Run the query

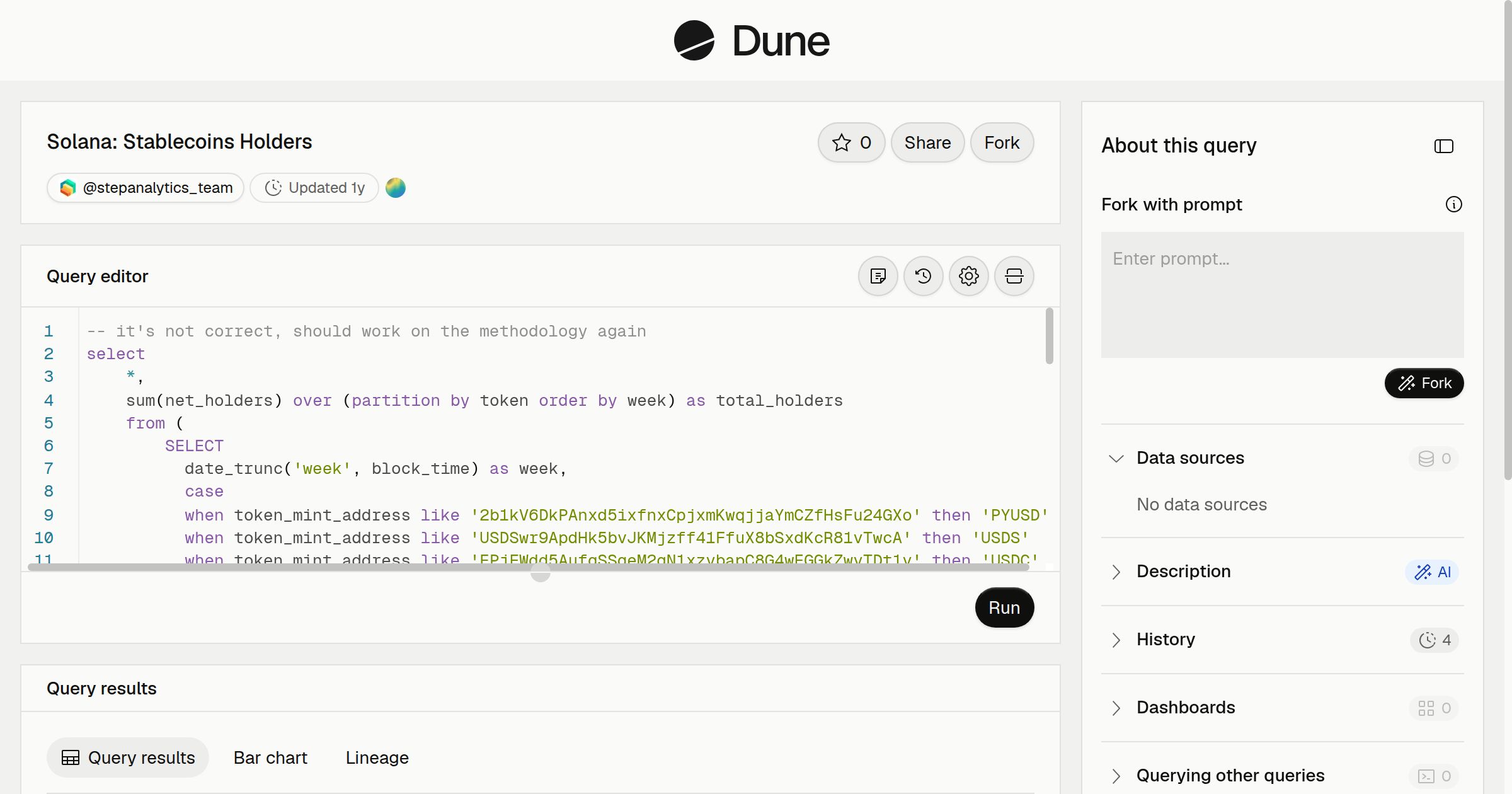pos(1004,607)
